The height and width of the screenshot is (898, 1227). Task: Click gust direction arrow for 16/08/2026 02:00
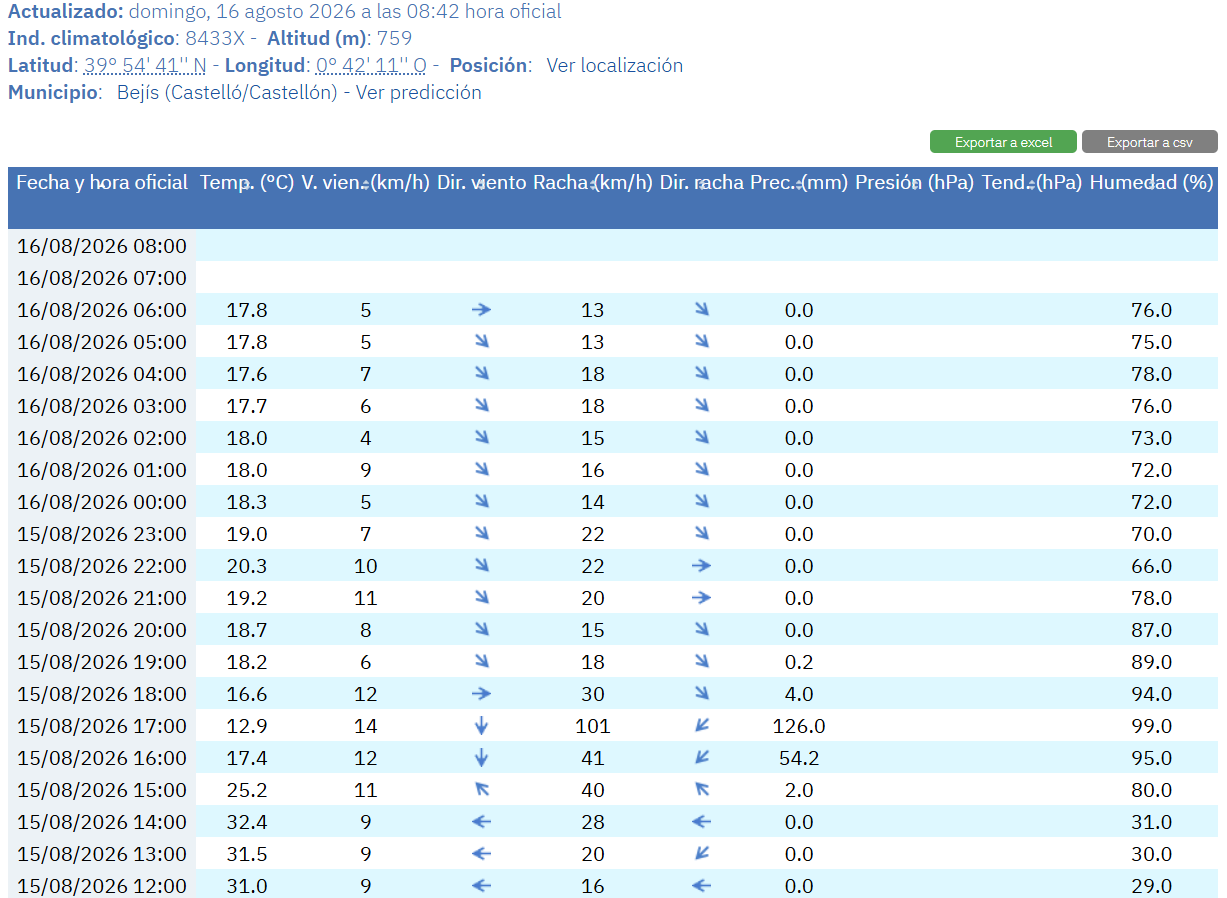pyautogui.click(x=701, y=438)
